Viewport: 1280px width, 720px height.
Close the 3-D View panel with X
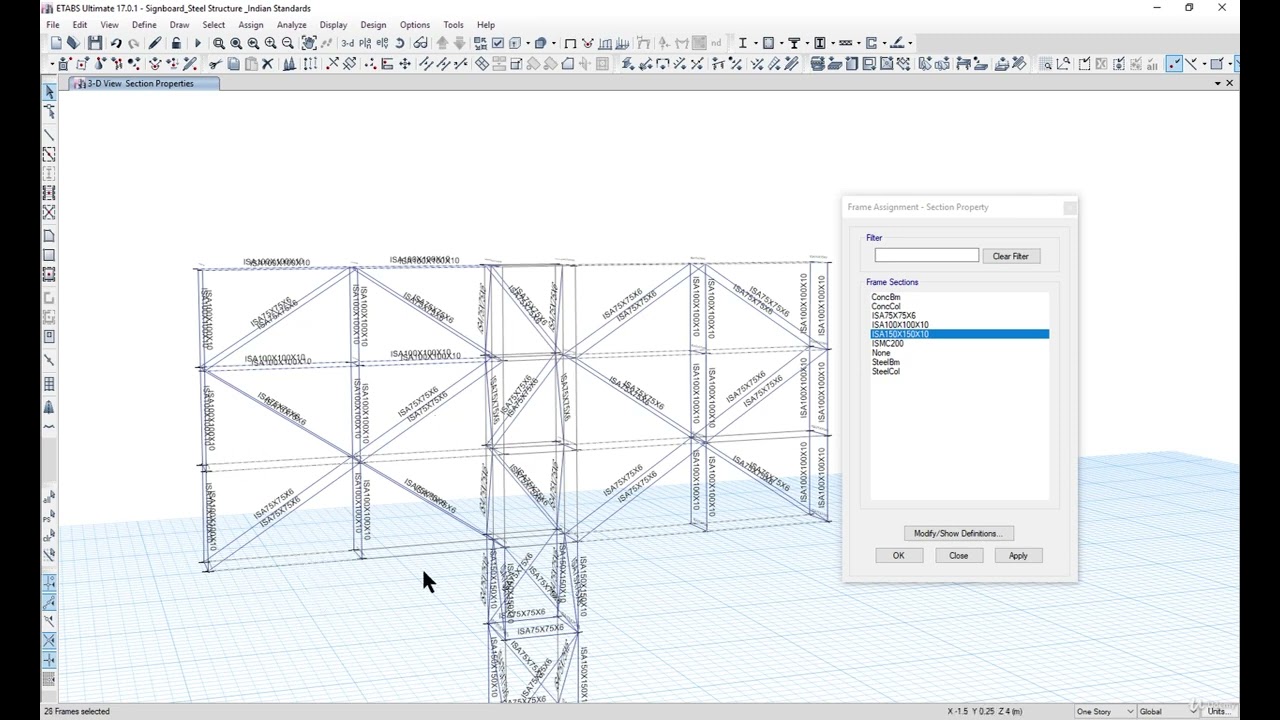1229,83
